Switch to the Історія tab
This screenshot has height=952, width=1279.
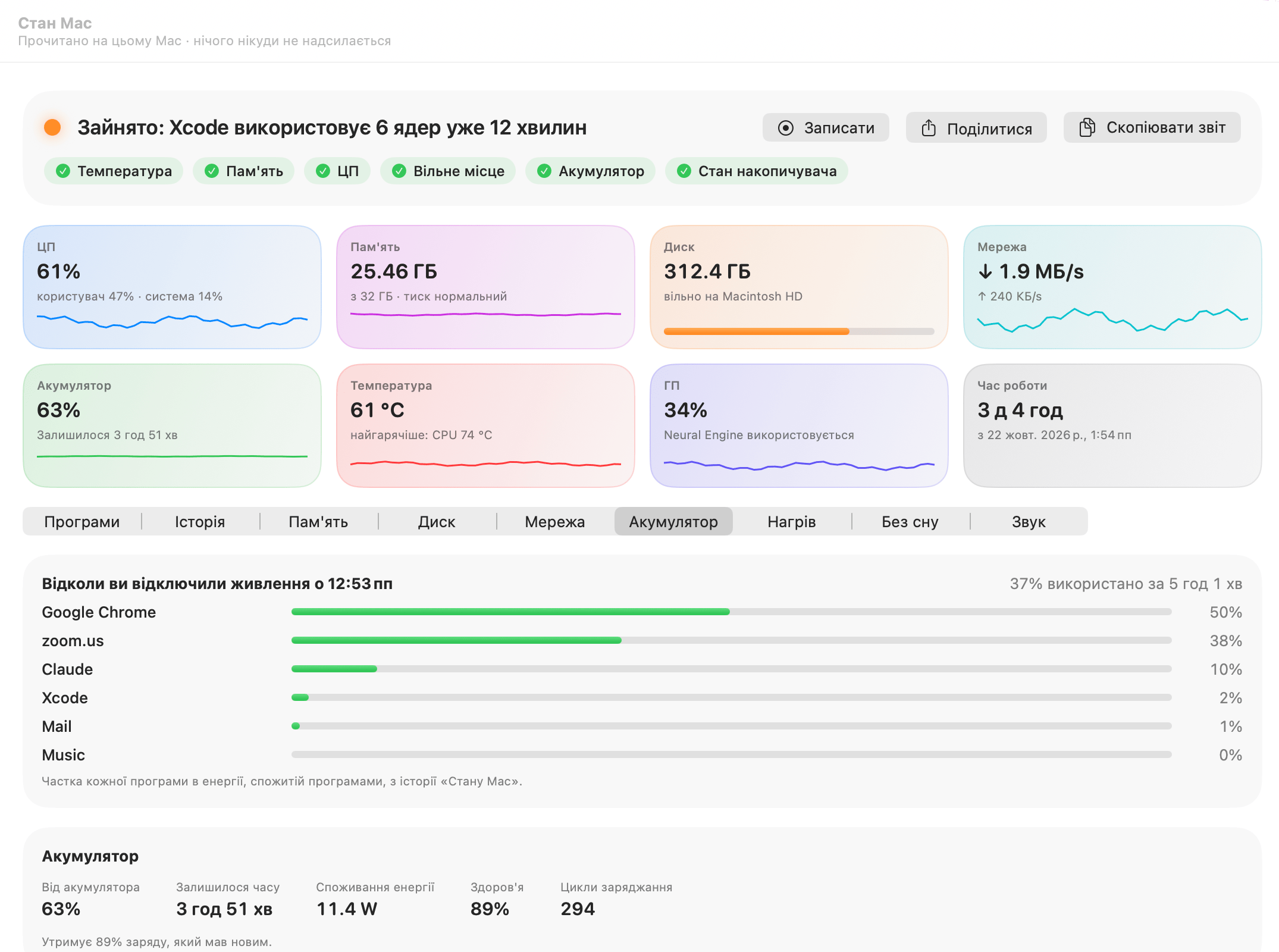pos(200,522)
